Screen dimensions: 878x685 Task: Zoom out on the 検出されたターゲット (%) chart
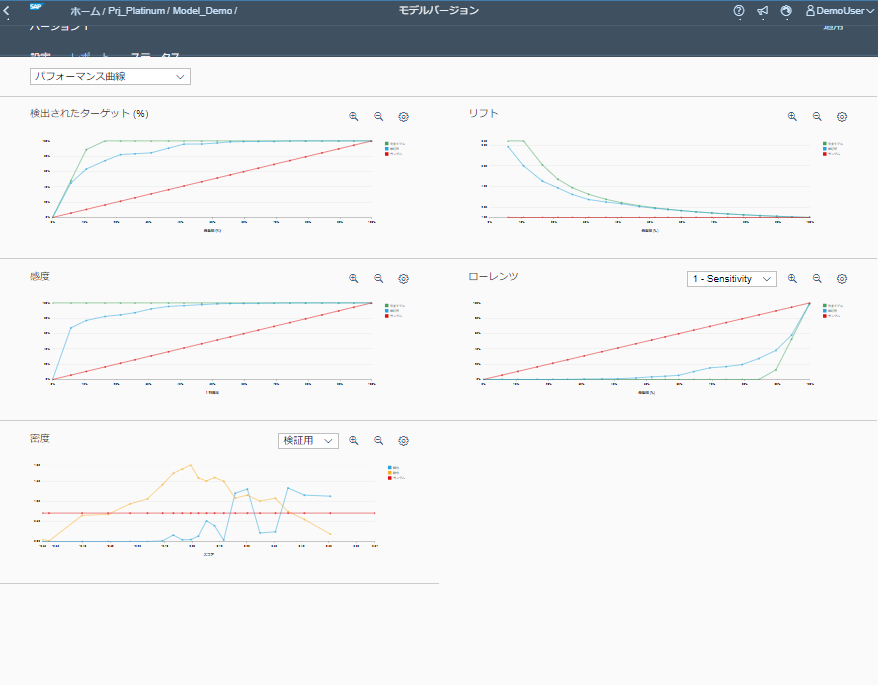[x=379, y=117]
